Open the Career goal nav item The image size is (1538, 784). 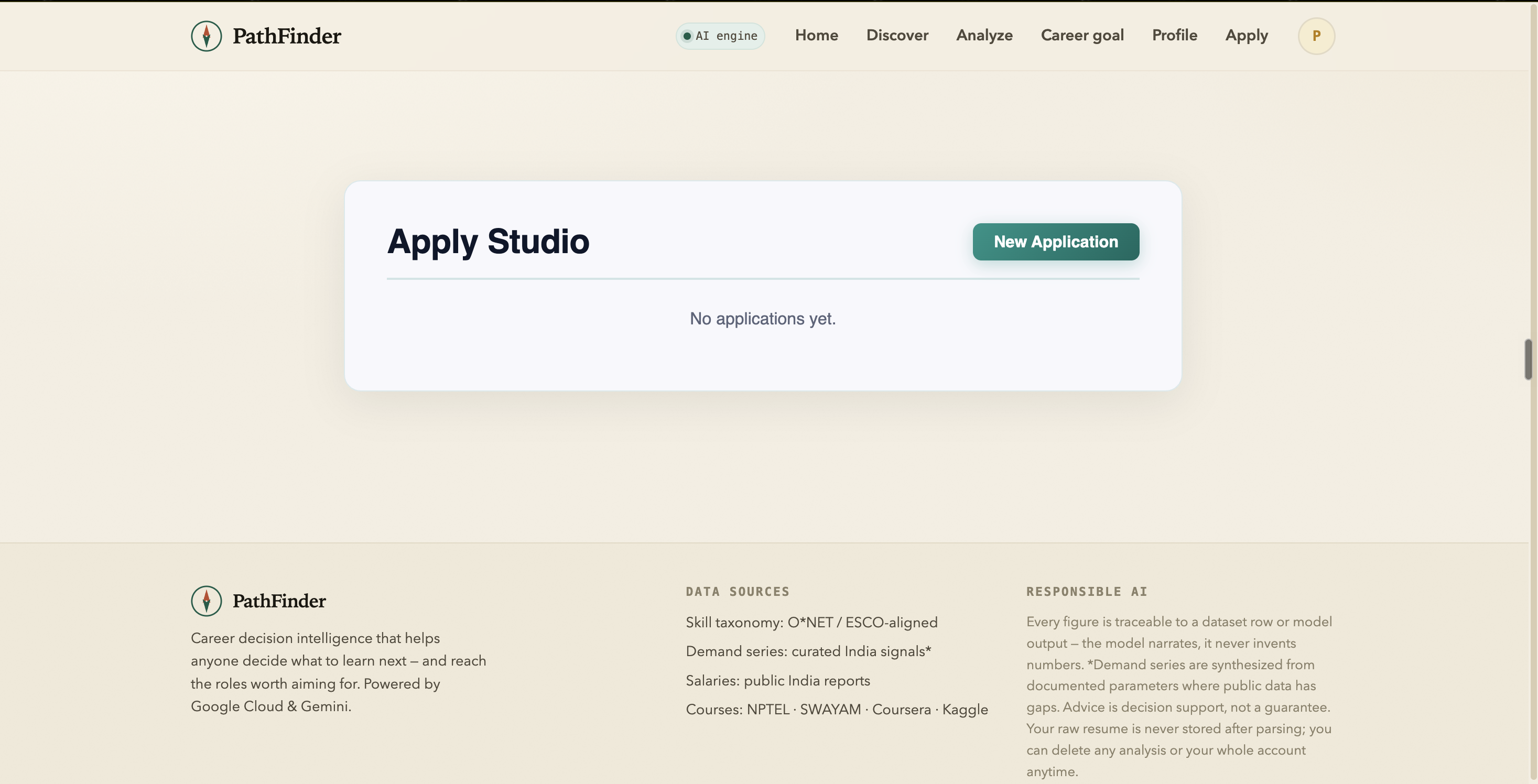point(1082,35)
